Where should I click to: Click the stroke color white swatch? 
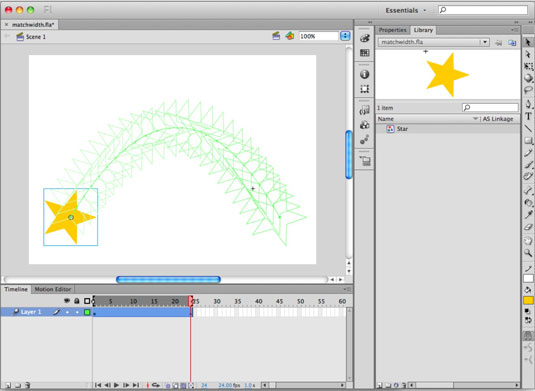point(528,279)
